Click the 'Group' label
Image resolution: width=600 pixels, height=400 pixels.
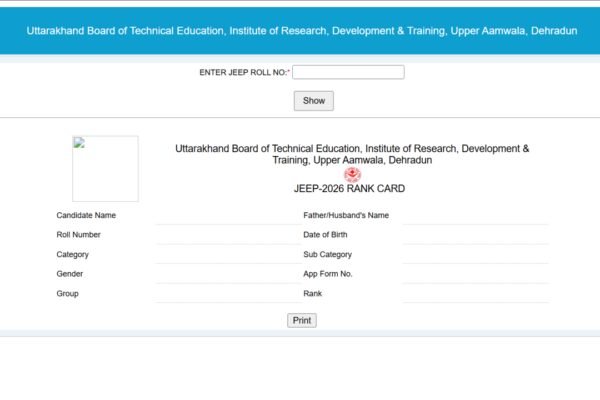click(67, 294)
